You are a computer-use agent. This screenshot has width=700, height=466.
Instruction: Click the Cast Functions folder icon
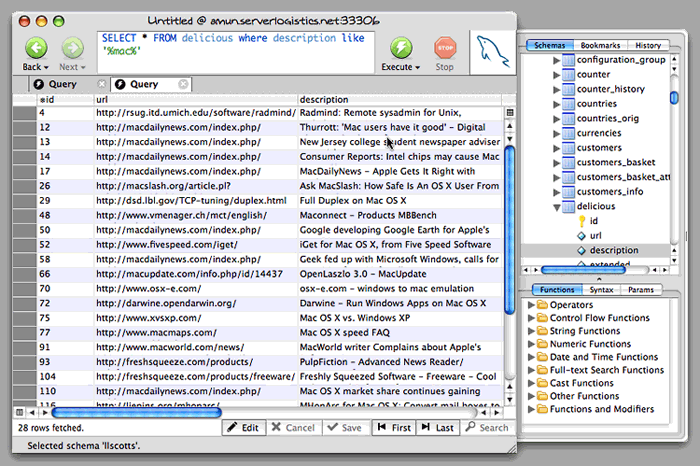pos(542,383)
